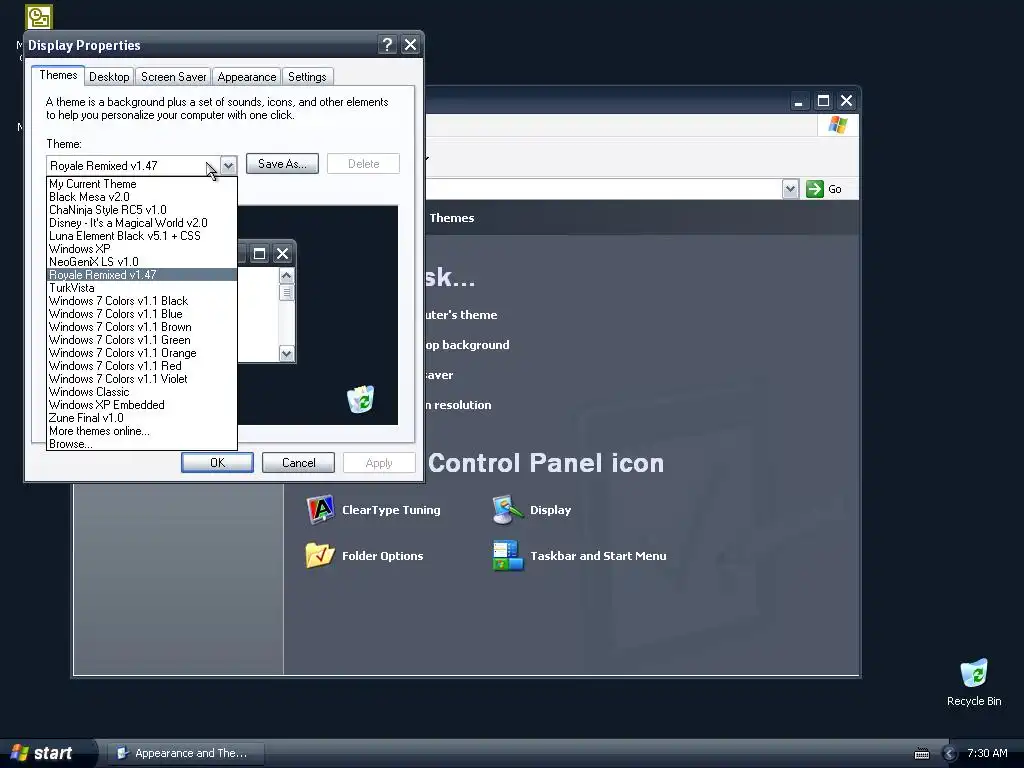Viewport: 1024px width, 768px height.
Task: Click the Recycle Bin in theme preview
Action: [x=360, y=399]
